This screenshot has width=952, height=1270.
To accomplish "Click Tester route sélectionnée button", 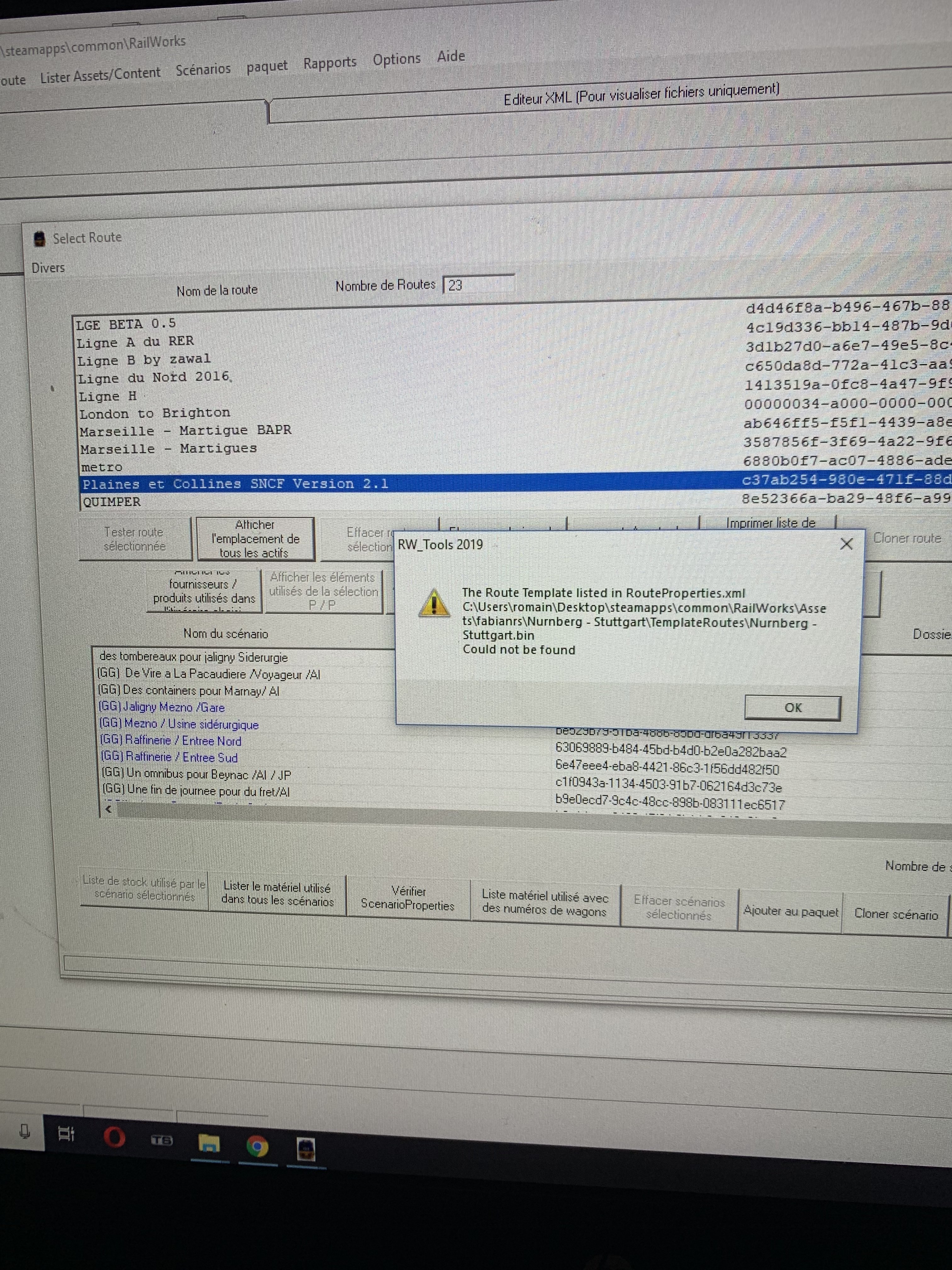I will tap(134, 539).
